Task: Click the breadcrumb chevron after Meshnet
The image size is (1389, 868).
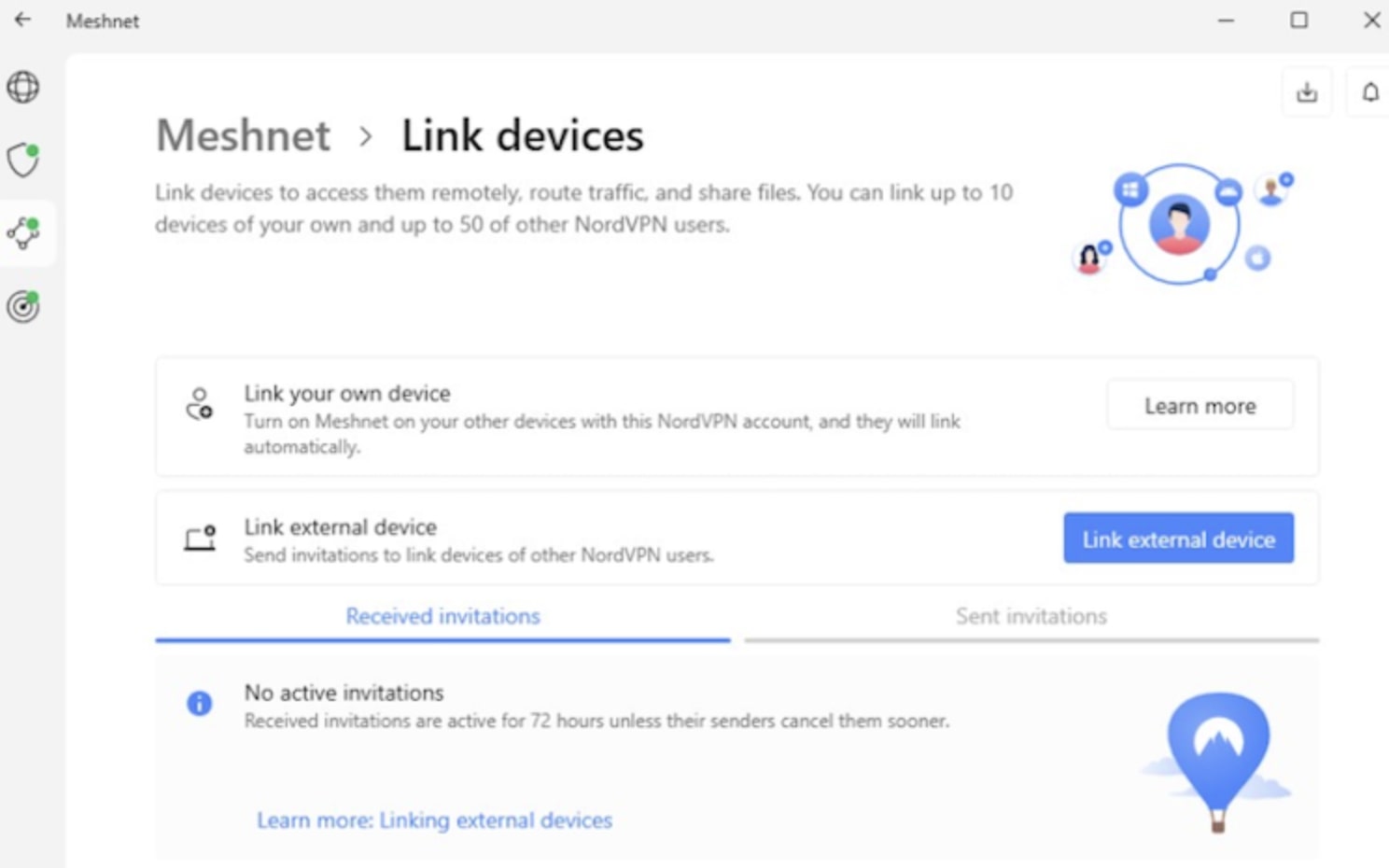Action: coord(366,137)
